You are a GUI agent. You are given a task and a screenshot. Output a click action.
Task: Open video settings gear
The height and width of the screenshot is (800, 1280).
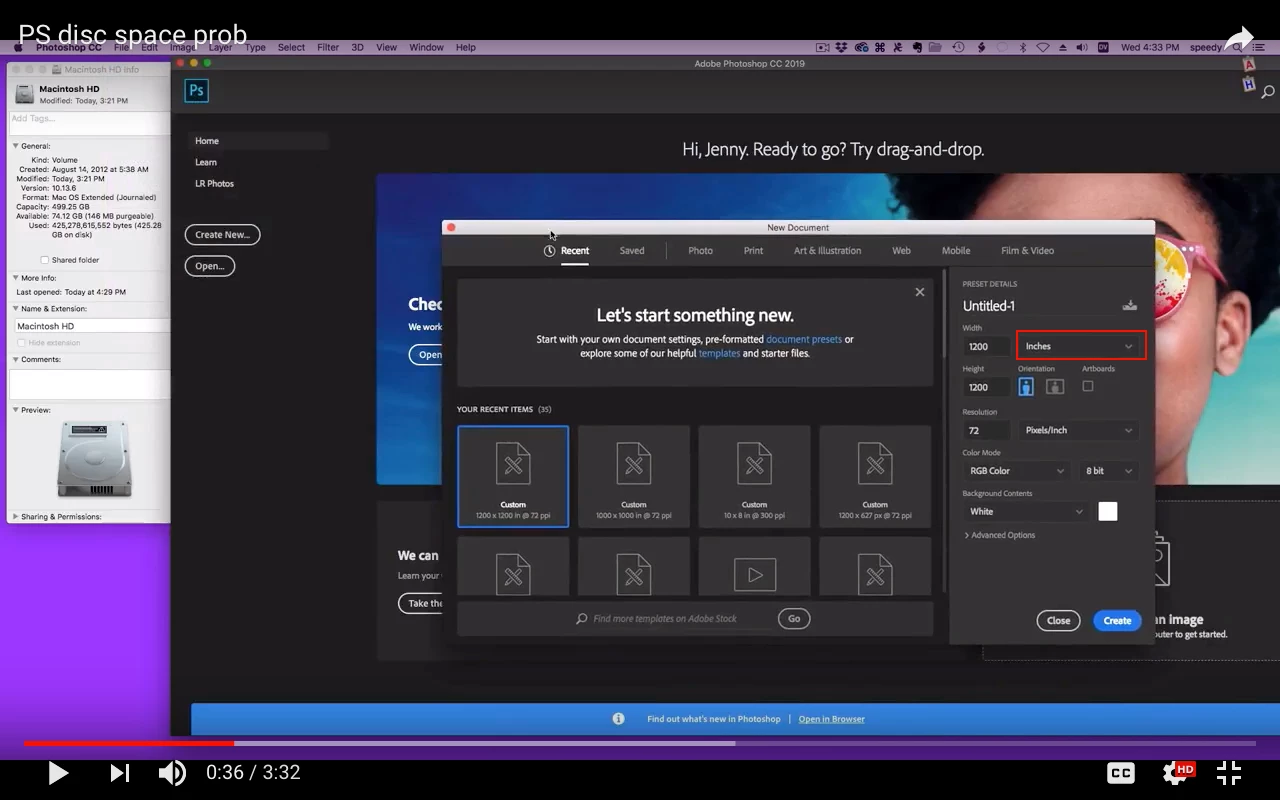1176,773
